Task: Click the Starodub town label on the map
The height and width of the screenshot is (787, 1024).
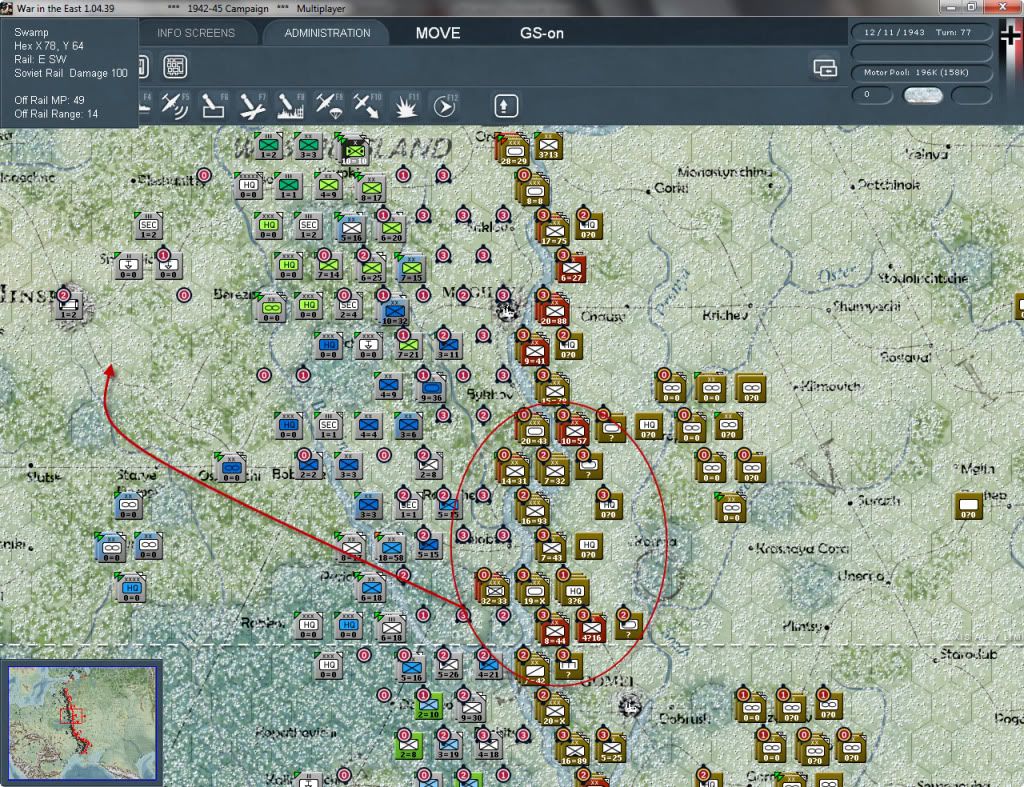Action: click(x=968, y=654)
